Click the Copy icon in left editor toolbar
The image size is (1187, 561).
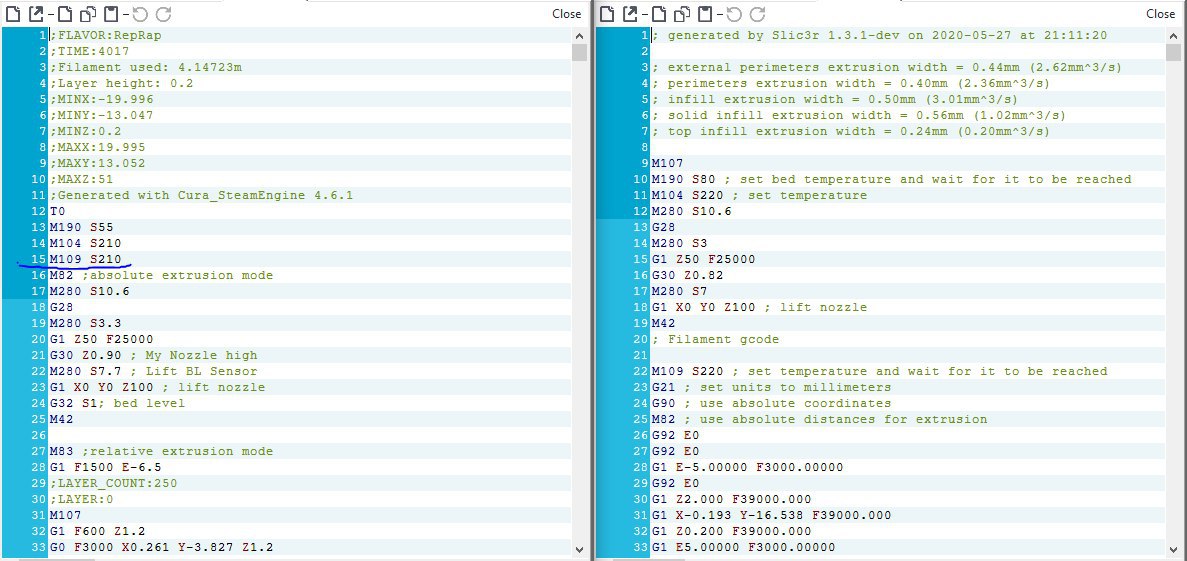tap(88, 14)
